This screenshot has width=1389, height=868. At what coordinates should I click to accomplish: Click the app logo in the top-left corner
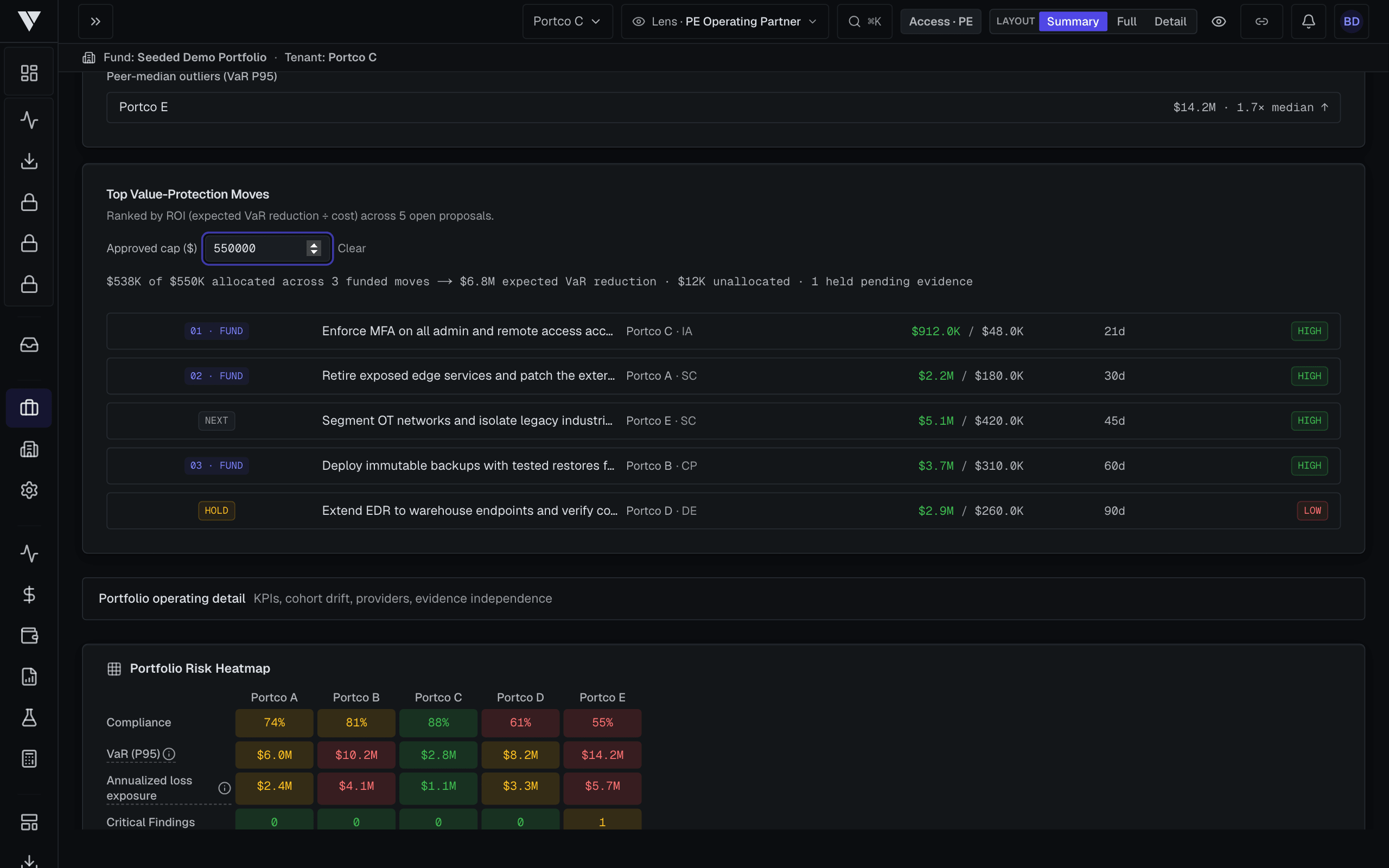click(29, 21)
